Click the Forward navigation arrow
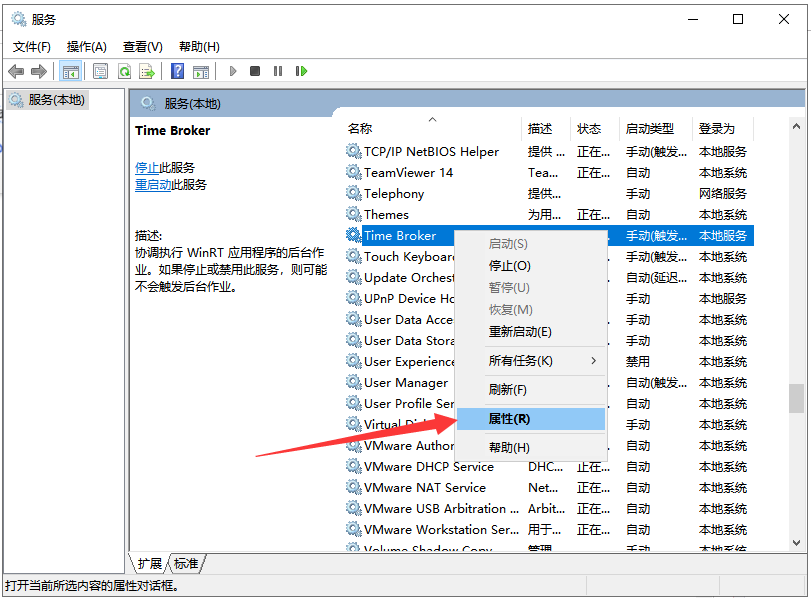This screenshot has width=811, height=598. [38, 70]
